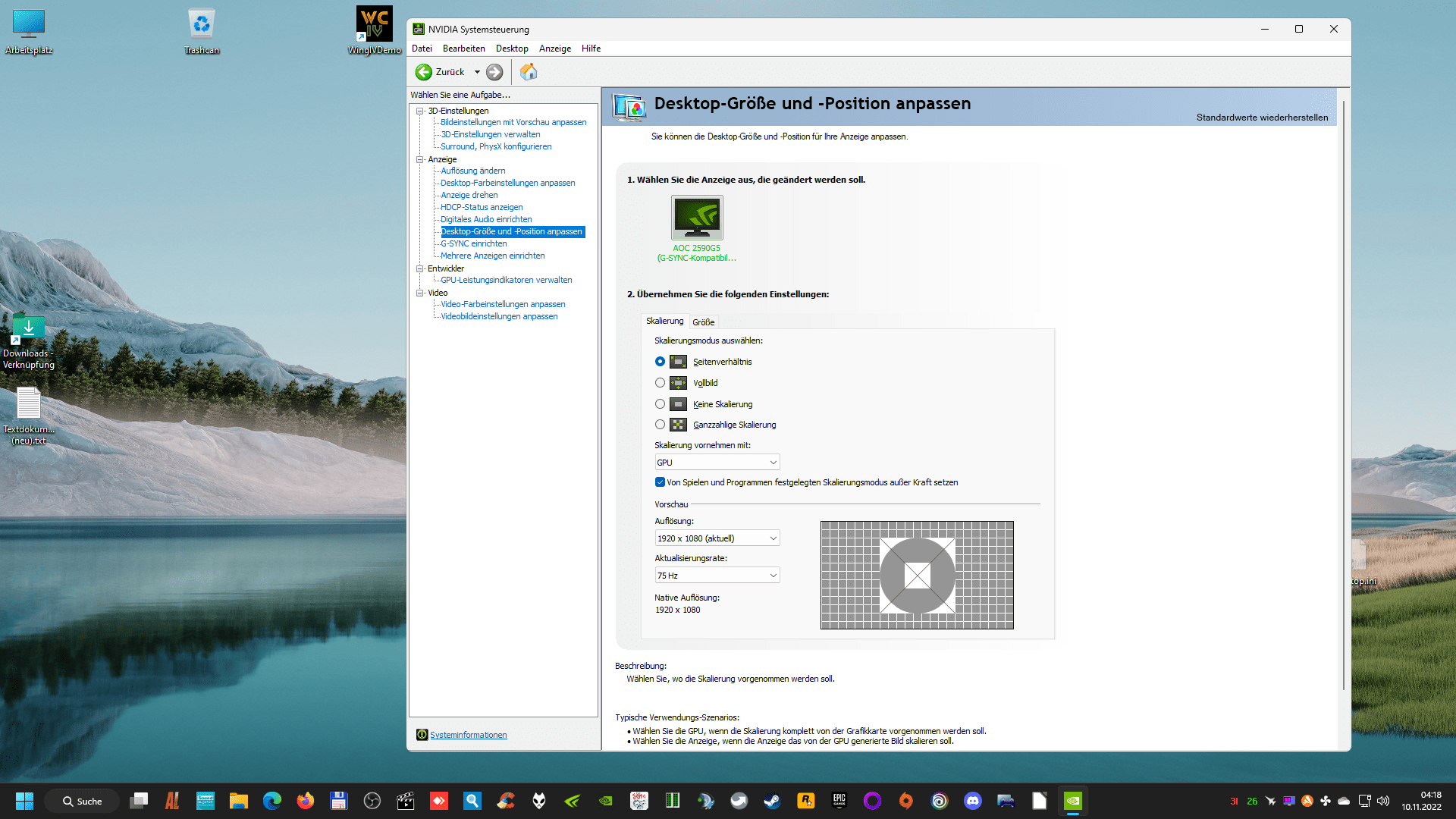Open G-SYNC einrichten in the task tree

click(473, 243)
